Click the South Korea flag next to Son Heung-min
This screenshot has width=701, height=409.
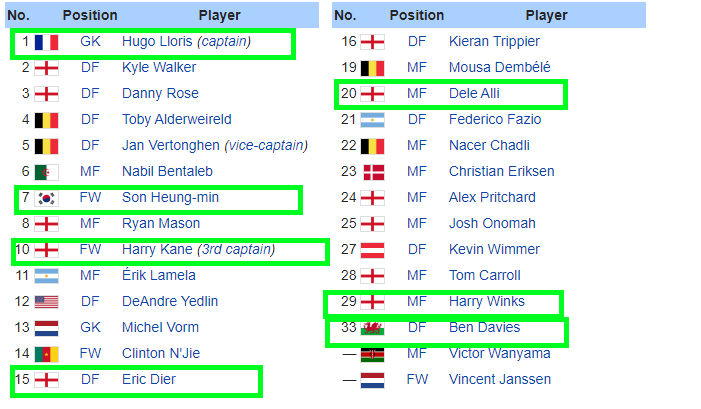(46, 198)
